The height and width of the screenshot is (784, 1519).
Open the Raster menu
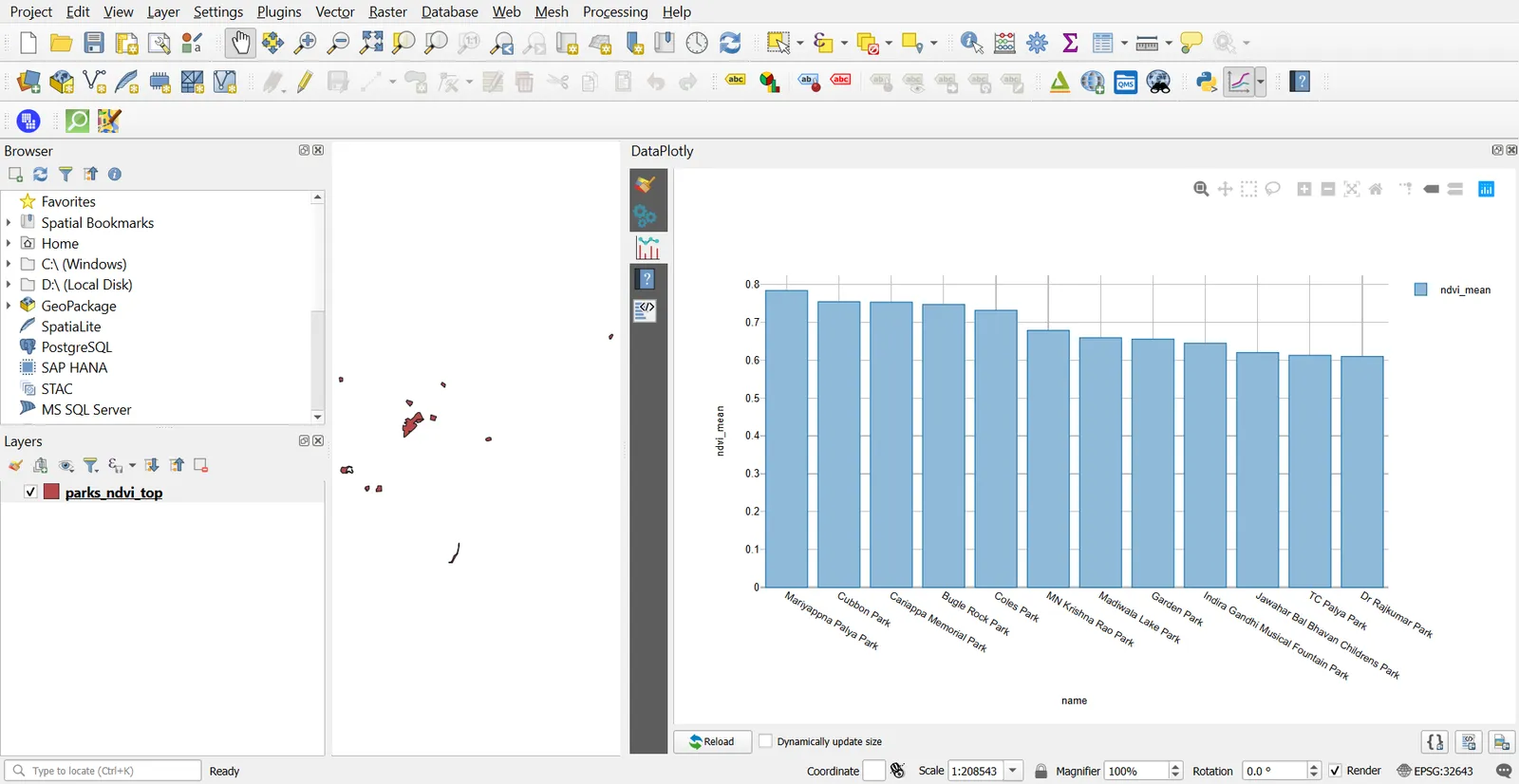pyautogui.click(x=387, y=11)
